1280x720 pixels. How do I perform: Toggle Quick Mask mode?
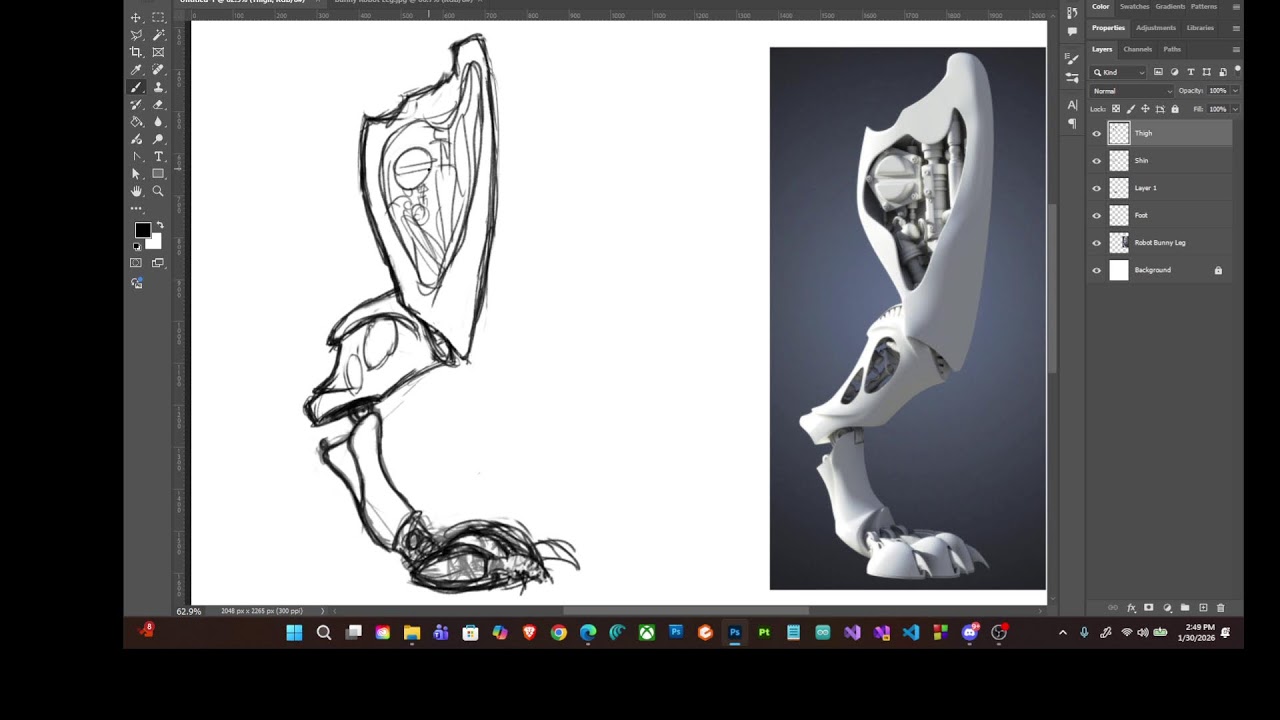tap(136, 263)
